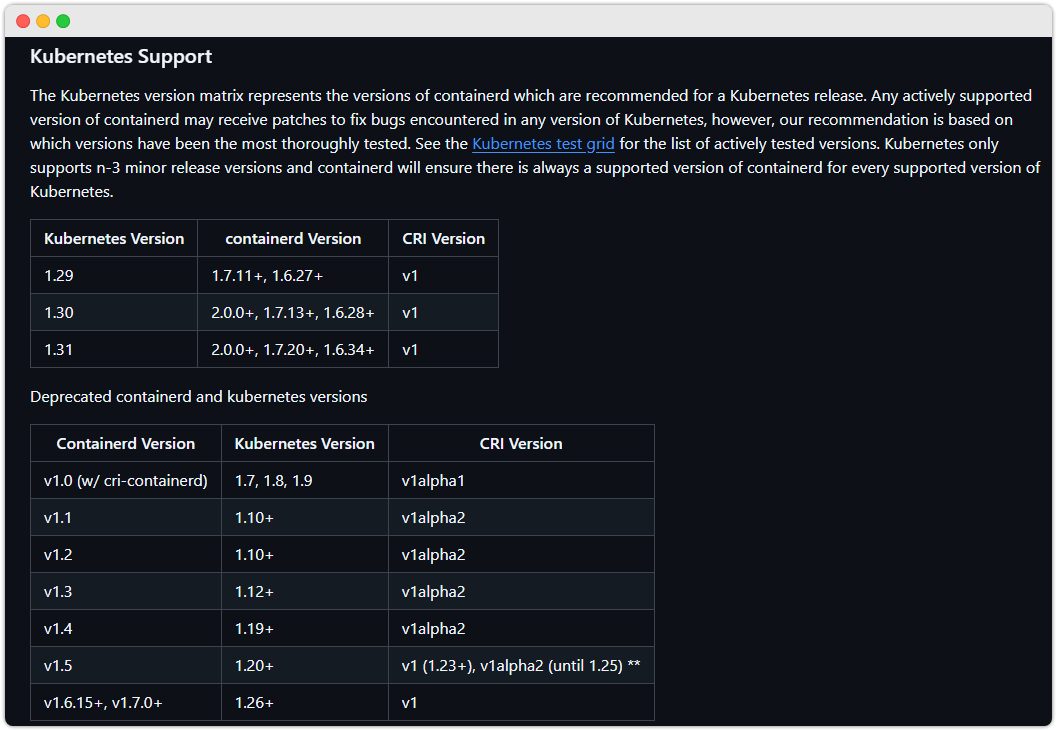1057x731 pixels.
Task: Select the 'v1.6.15+, v1.7.0+' cell
Action: click(126, 702)
